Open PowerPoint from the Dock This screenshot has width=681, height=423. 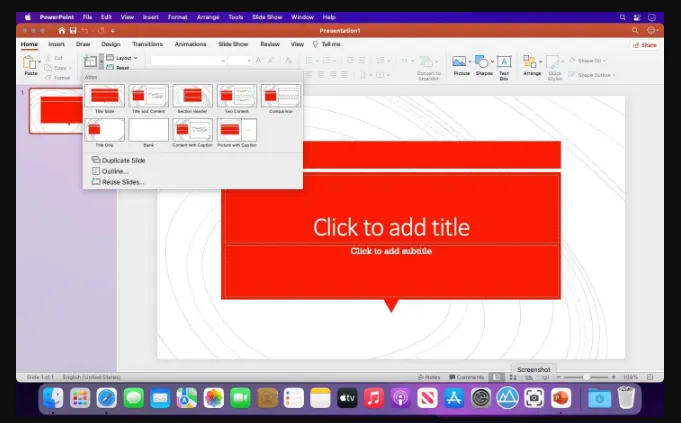point(561,397)
